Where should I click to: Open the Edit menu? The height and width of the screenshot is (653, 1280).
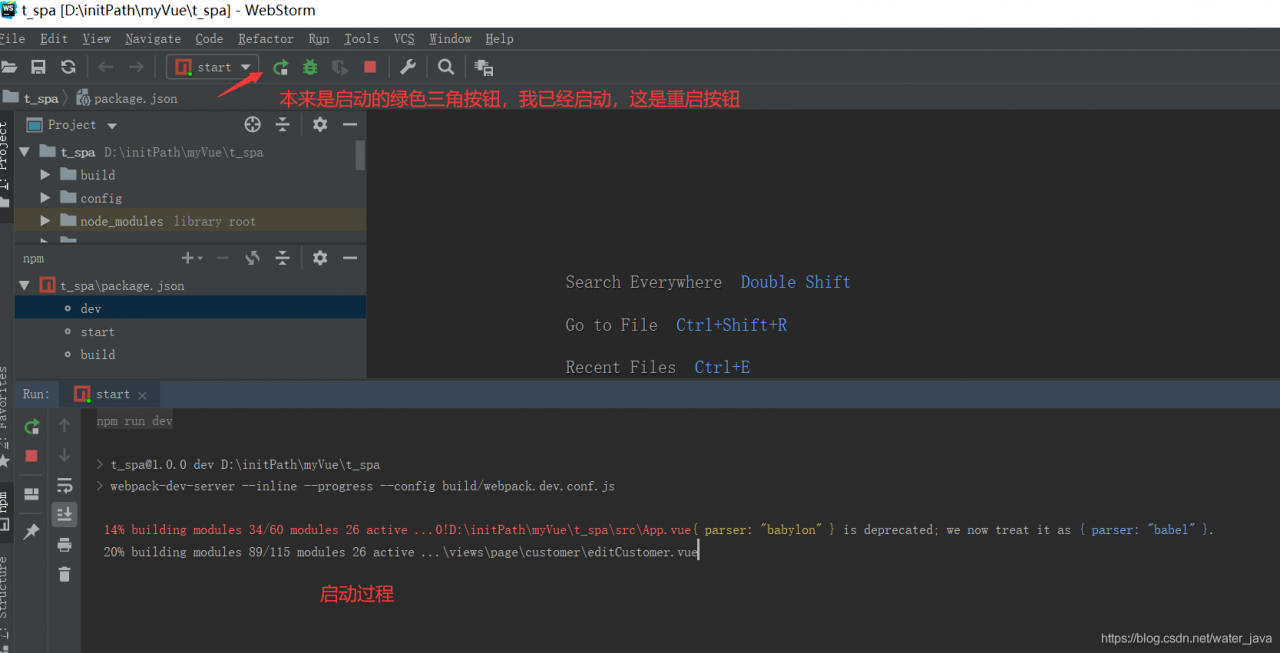point(54,39)
